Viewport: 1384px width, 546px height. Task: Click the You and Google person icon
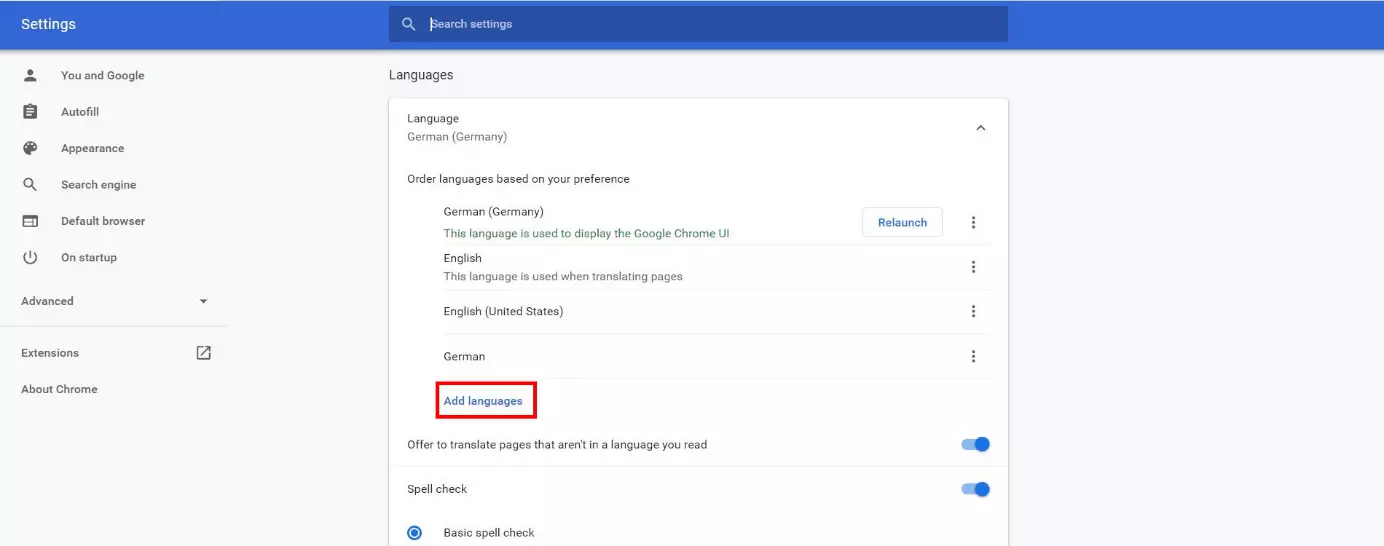pyautogui.click(x=30, y=75)
